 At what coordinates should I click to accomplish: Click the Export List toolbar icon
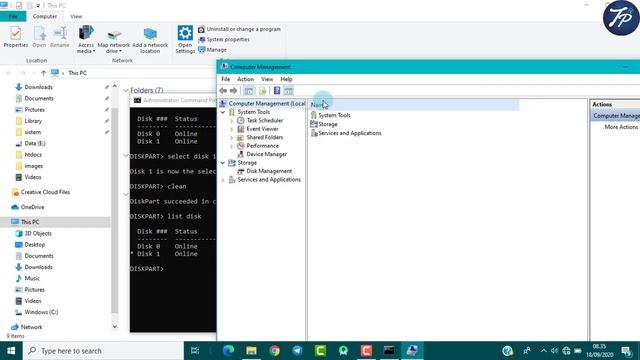click(x=262, y=91)
